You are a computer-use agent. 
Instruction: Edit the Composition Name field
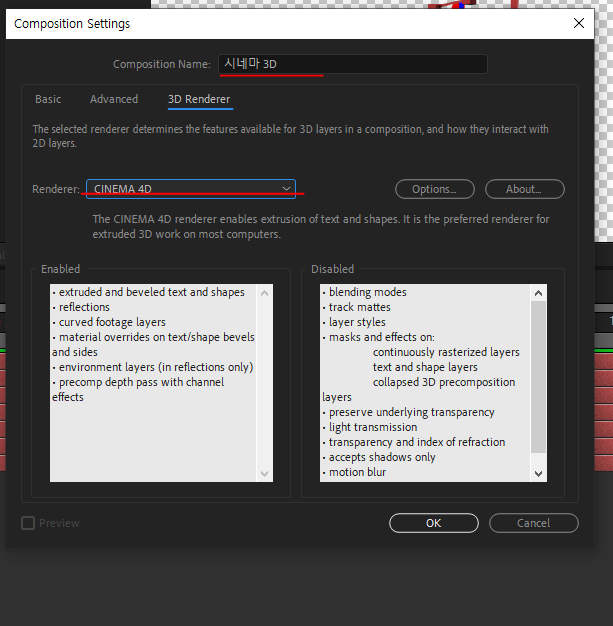point(353,64)
